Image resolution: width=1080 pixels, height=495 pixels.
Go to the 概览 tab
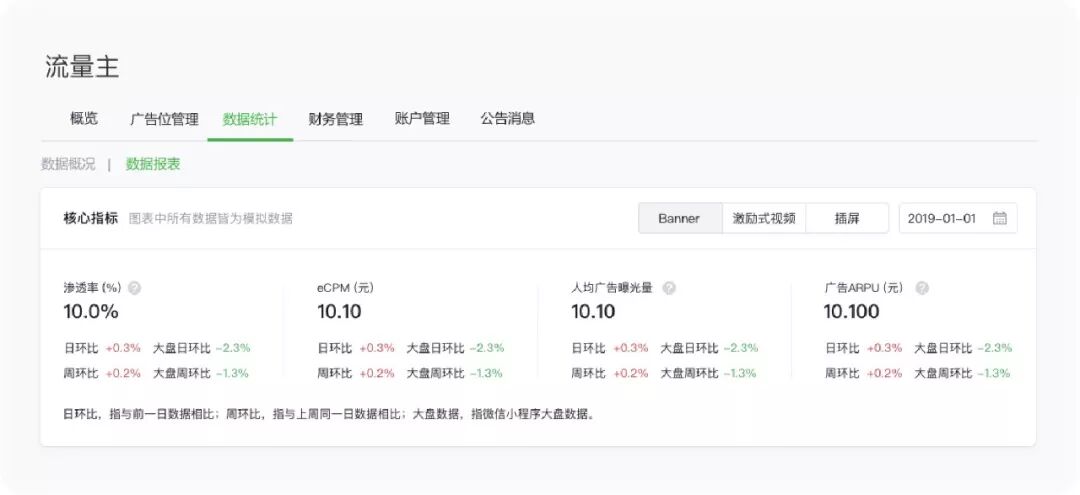click(x=84, y=119)
